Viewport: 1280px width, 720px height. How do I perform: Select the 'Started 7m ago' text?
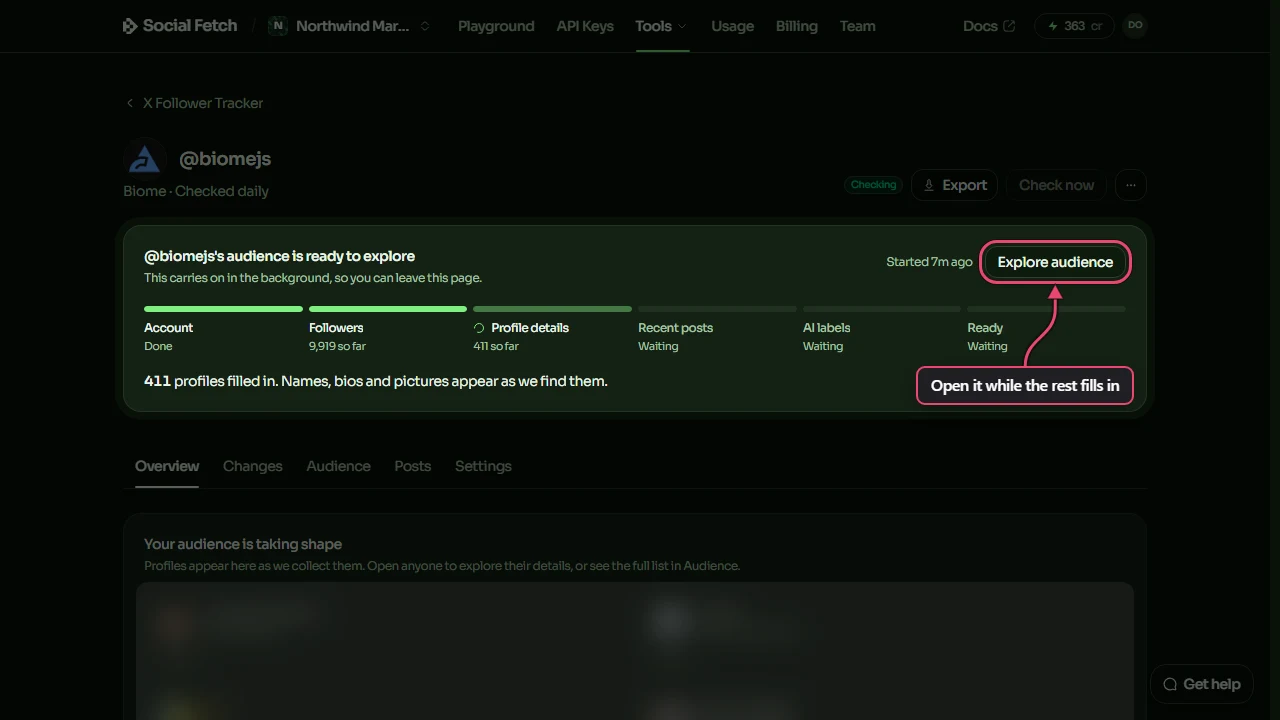[929, 262]
